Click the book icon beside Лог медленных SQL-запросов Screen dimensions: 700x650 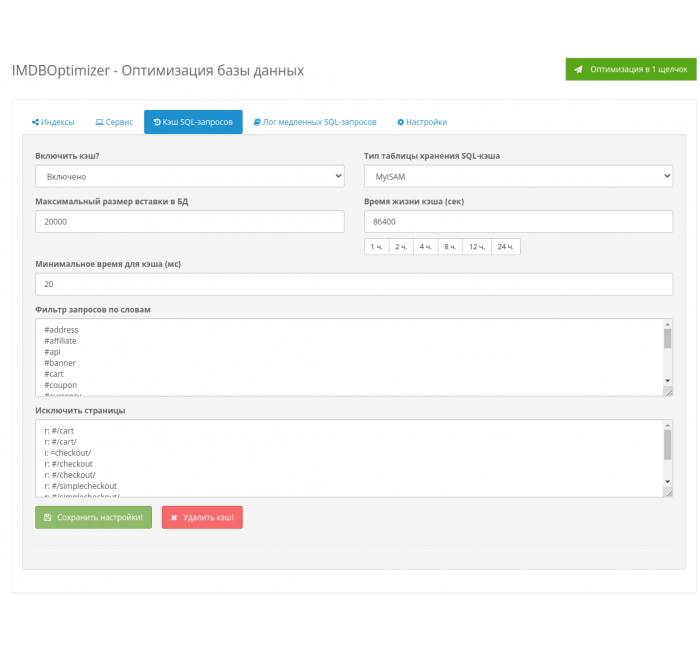click(x=257, y=122)
